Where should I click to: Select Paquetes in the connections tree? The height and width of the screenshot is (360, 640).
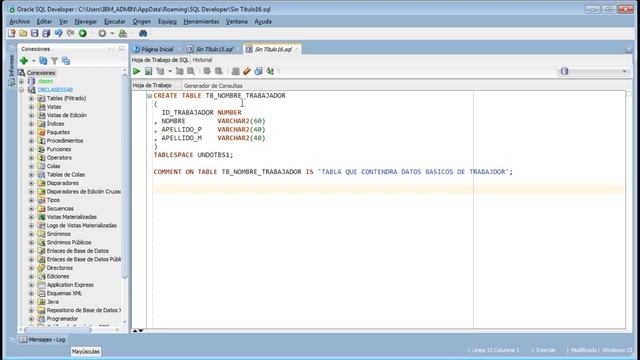coord(58,132)
